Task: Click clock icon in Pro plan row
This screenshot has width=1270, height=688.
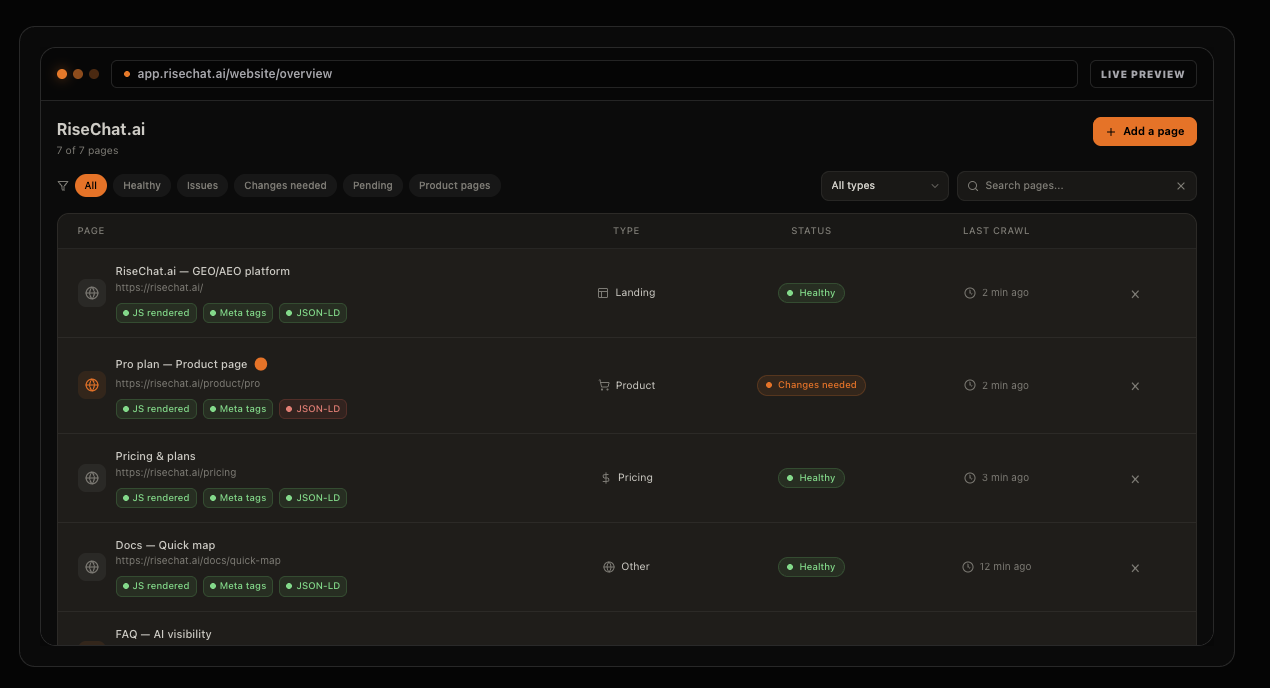Action: click(970, 385)
